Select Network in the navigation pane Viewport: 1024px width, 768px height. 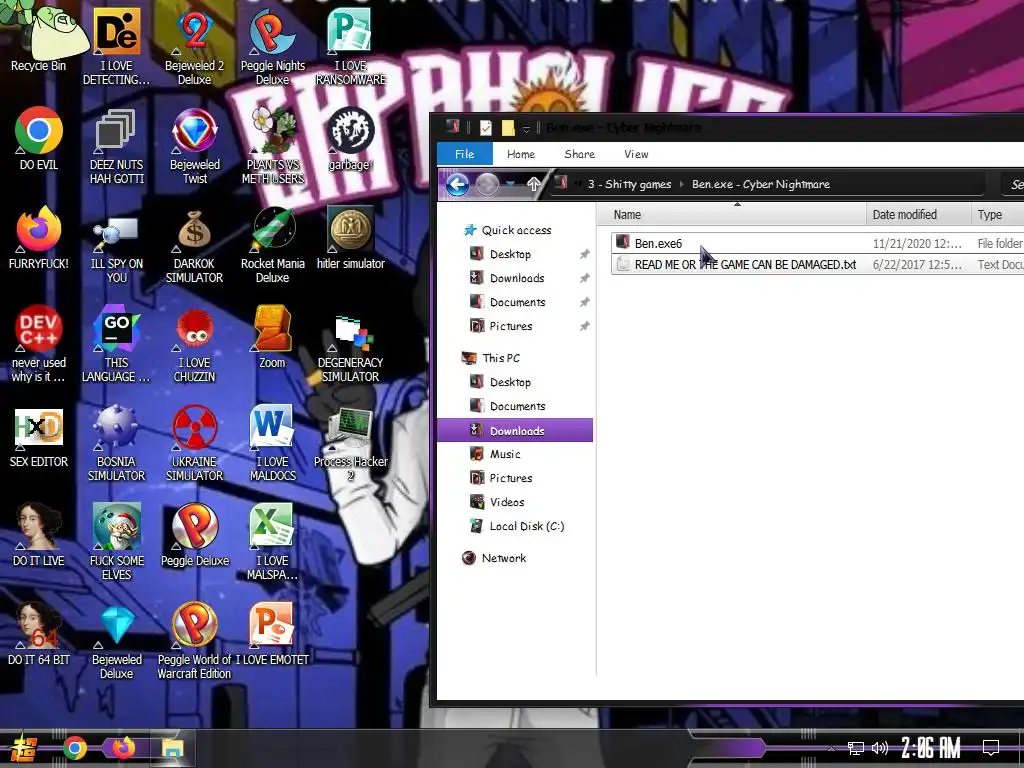tap(494, 558)
